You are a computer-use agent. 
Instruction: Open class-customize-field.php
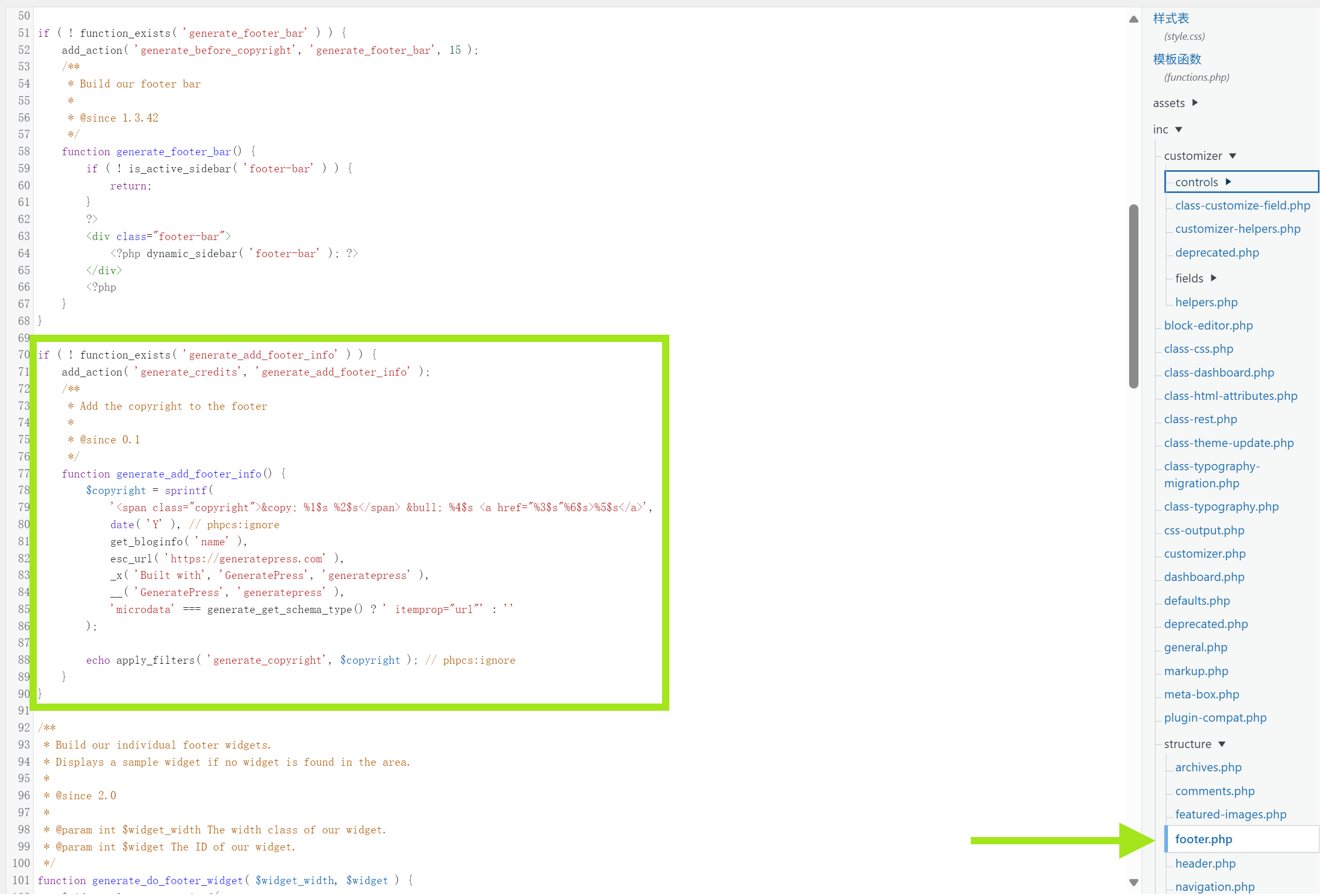(1242, 206)
